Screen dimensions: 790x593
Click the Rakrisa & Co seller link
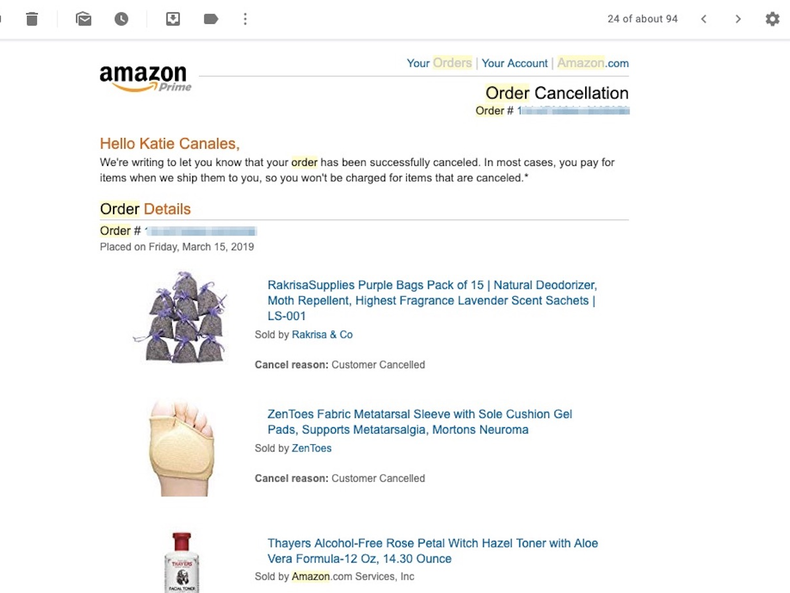pyautogui.click(x=322, y=335)
